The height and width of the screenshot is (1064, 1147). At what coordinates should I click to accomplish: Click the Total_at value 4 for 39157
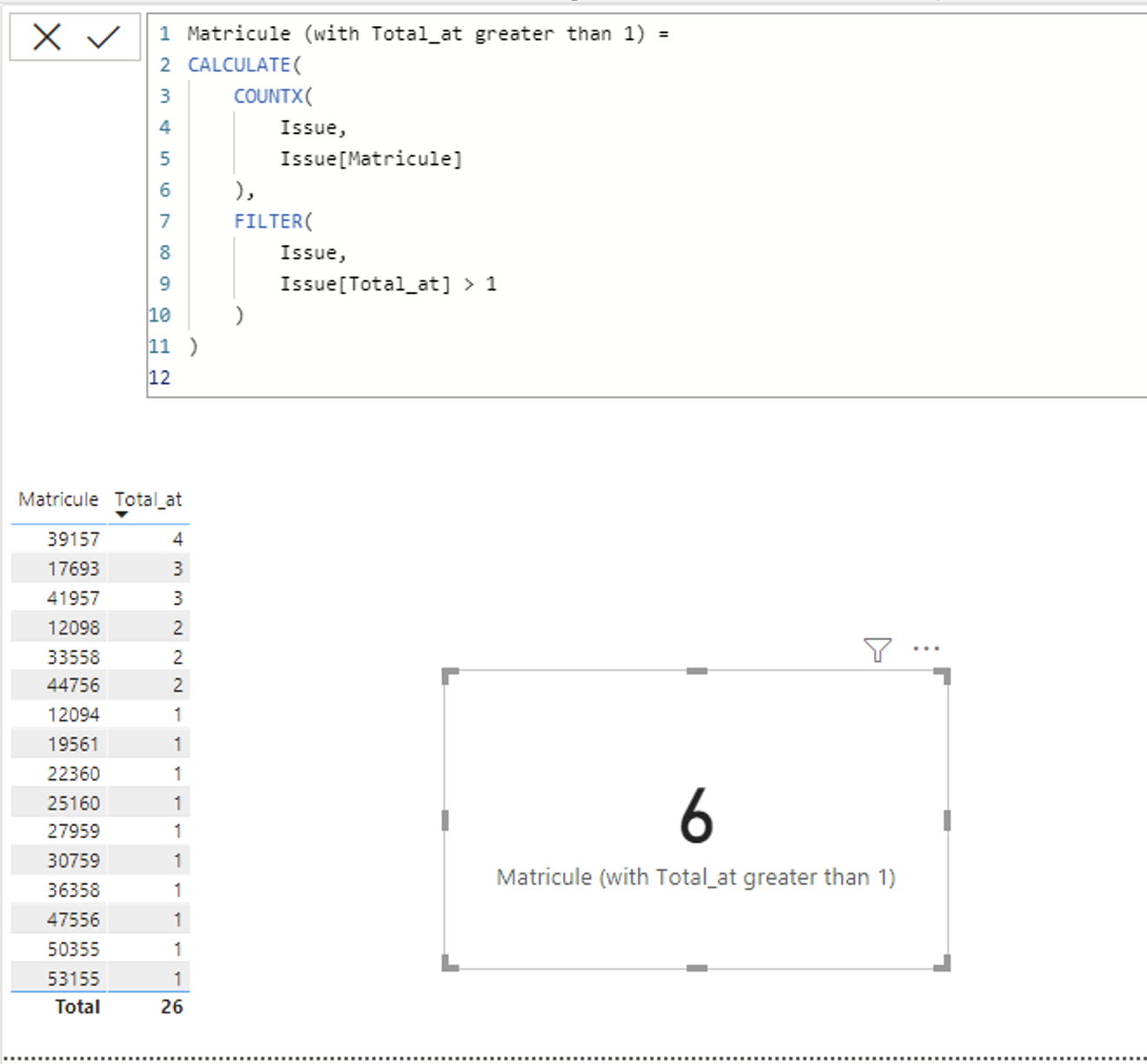[177, 540]
